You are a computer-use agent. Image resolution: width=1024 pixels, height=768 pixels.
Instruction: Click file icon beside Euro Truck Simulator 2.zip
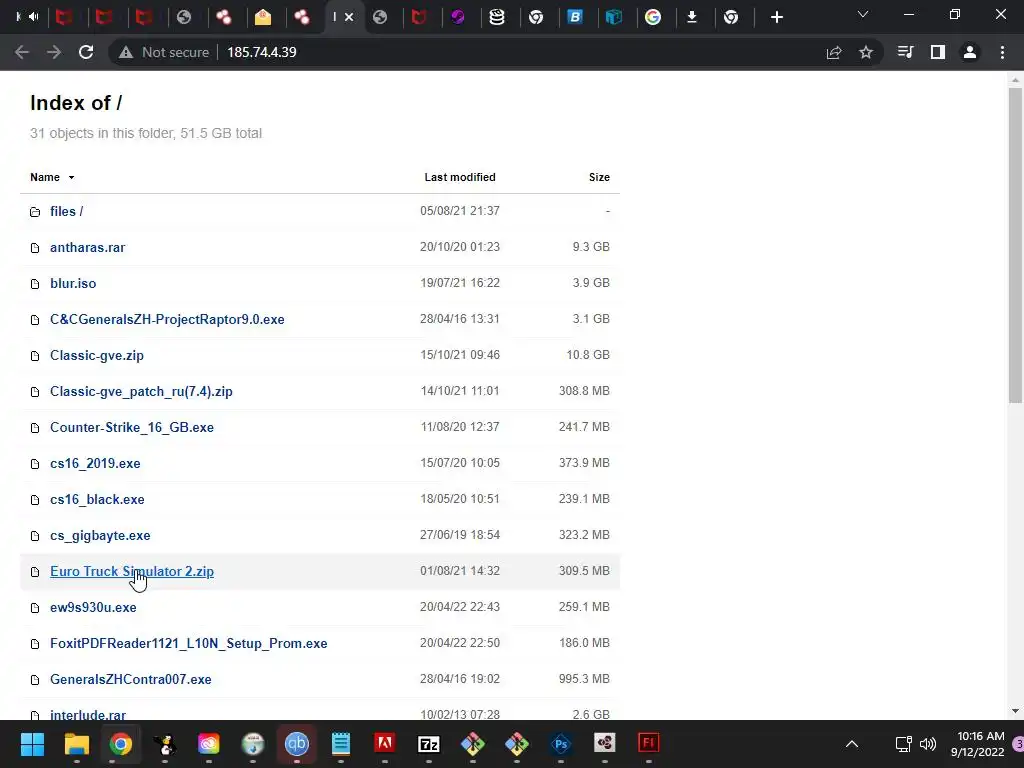point(35,572)
